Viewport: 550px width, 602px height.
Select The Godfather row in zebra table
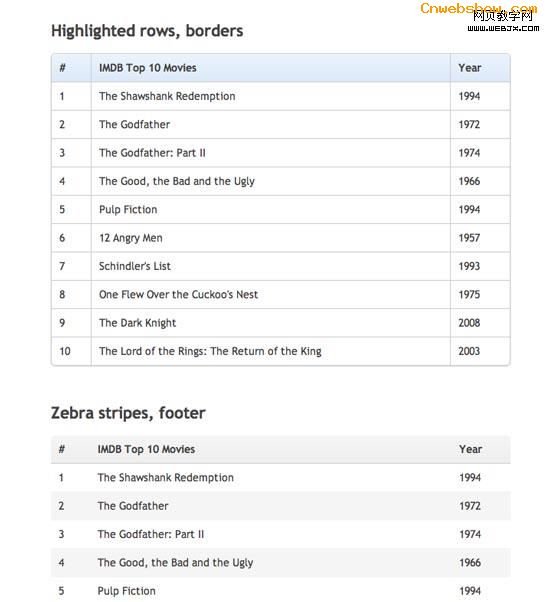pos(281,506)
